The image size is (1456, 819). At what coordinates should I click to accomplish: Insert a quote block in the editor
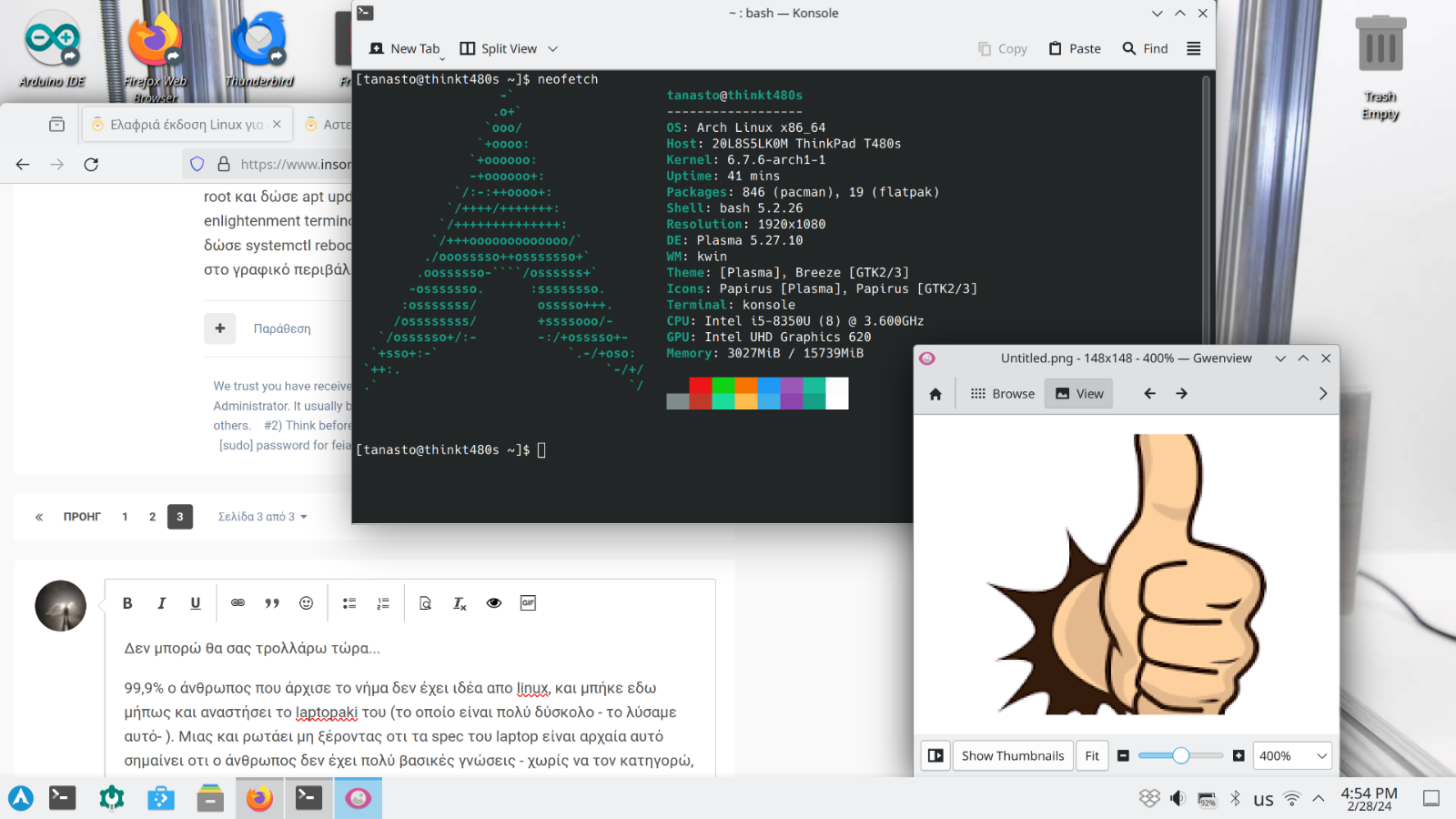(x=271, y=603)
